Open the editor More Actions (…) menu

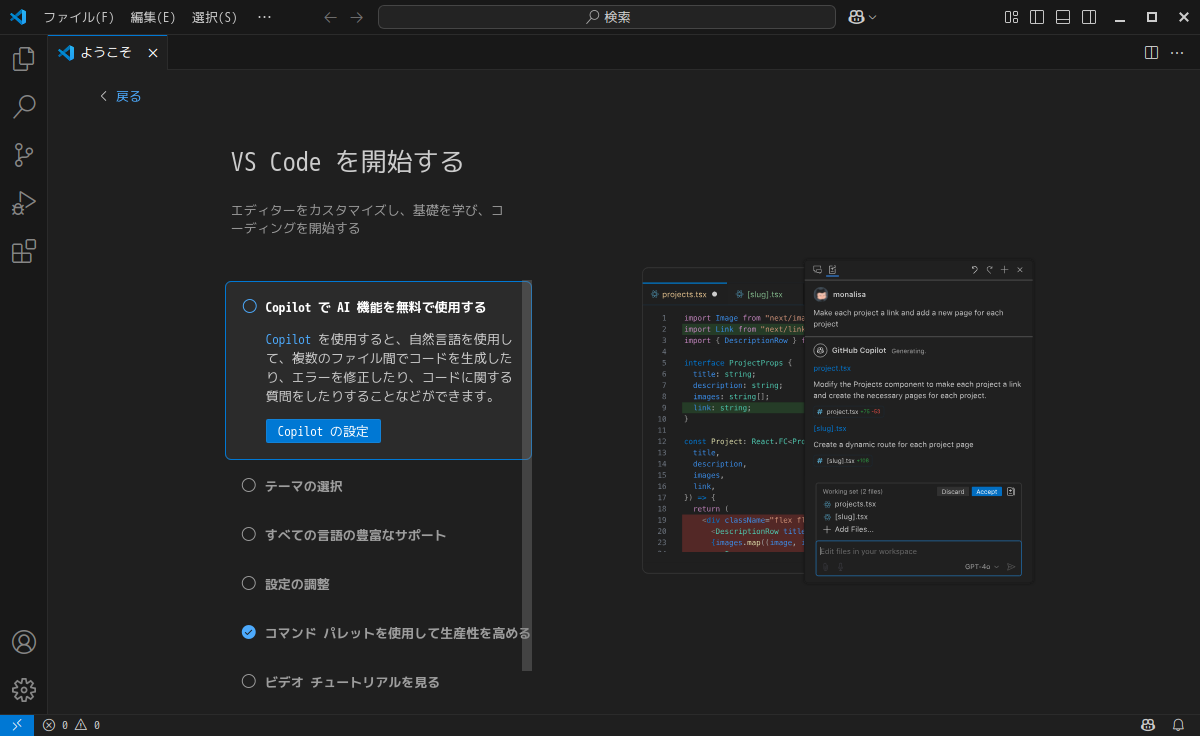click(x=1177, y=53)
